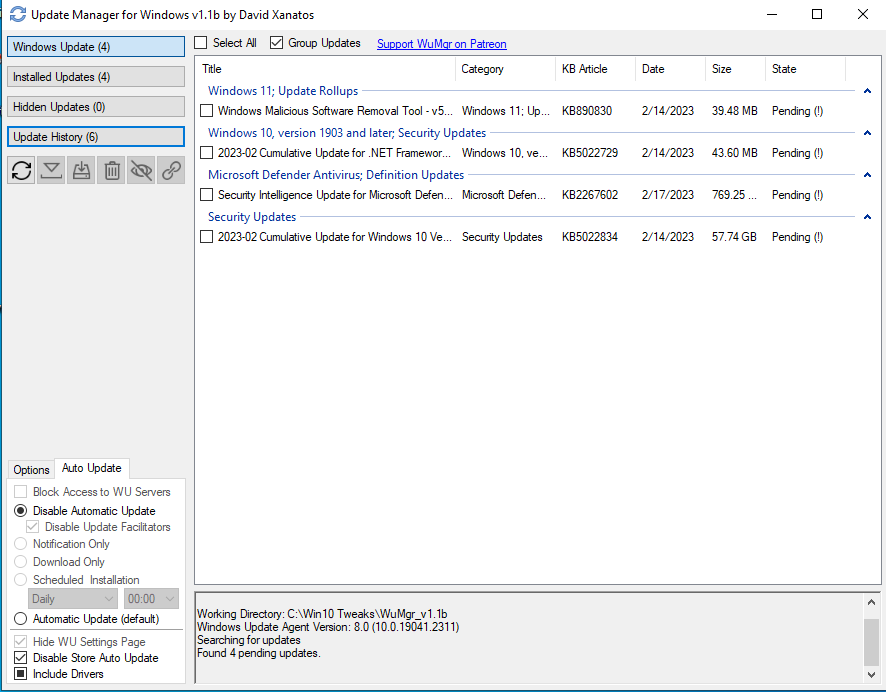Toggle the Include Drivers checkbox
Screen dimensions: 886x692
click(20, 673)
